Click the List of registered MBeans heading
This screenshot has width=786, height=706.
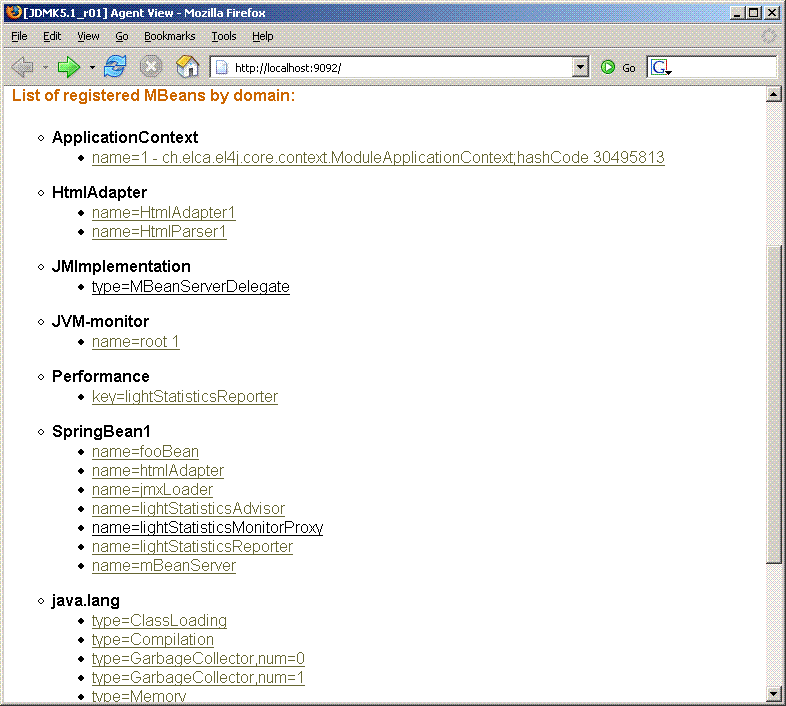point(153,96)
